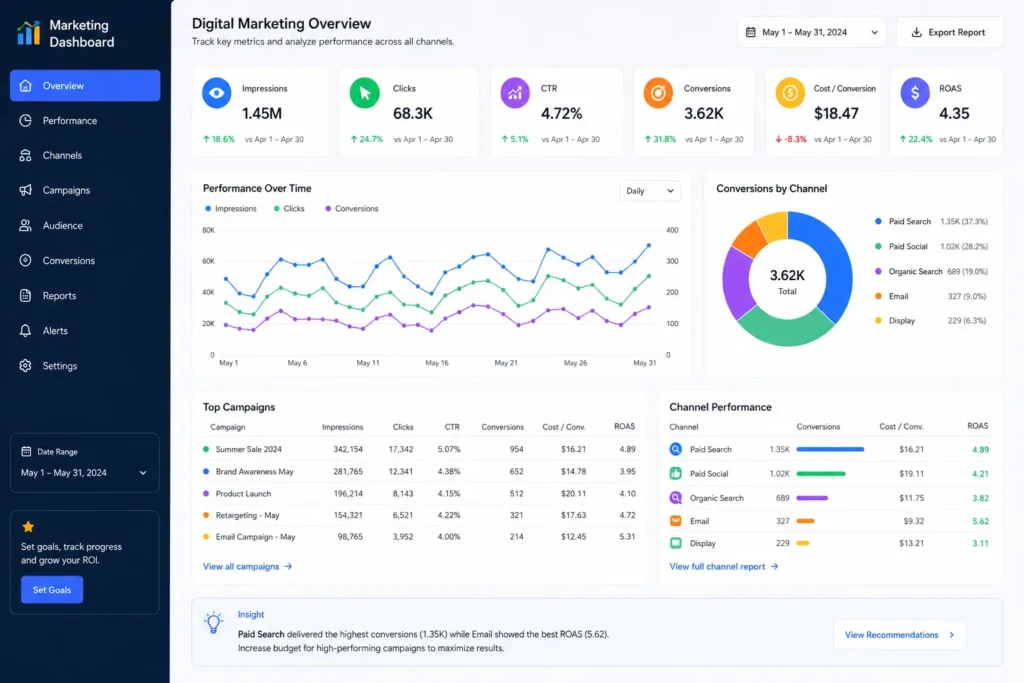Click the download icon on Export Report
This screenshot has height=683, width=1024.
tap(916, 32)
